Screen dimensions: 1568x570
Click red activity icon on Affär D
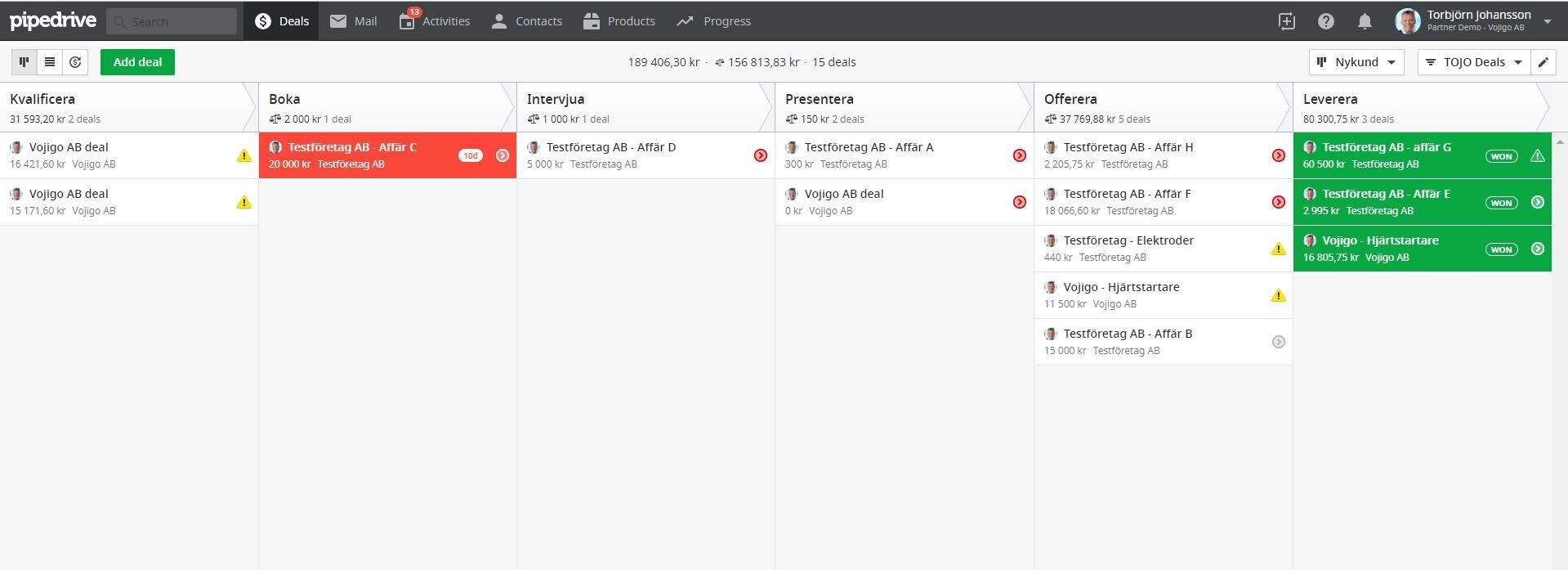pyautogui.click(x=761, y=155)
